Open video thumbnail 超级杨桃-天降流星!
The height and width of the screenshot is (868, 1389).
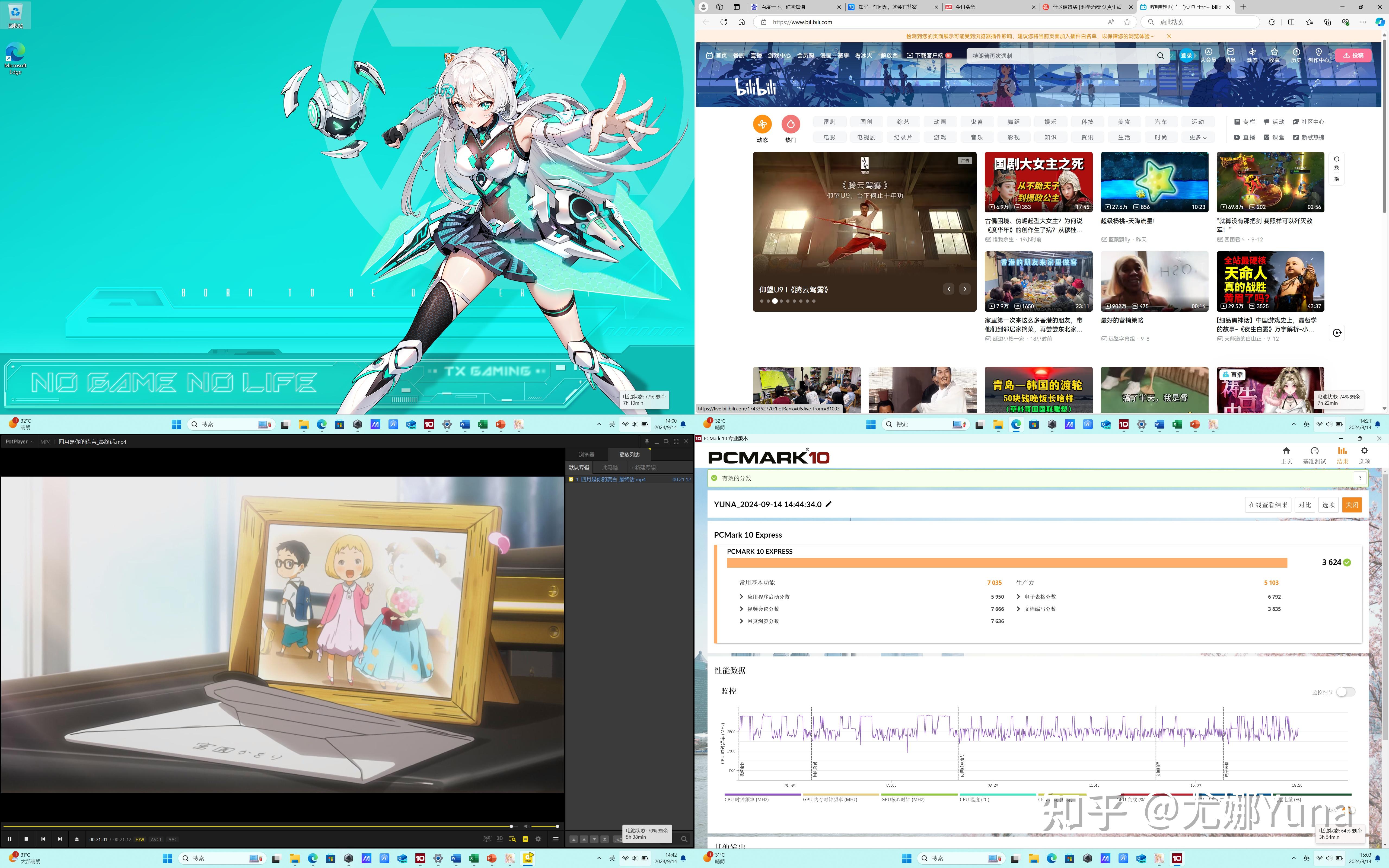(1154, 182)
